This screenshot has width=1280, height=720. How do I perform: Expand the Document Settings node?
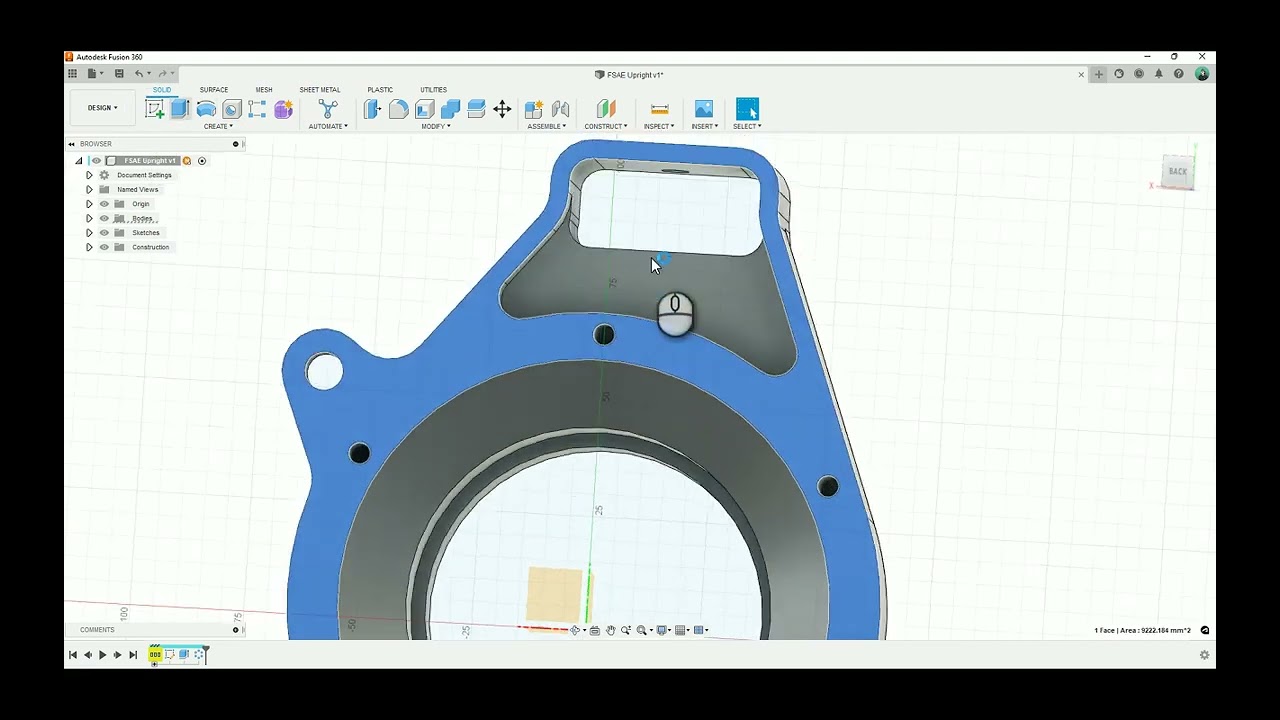pos(89,175)
